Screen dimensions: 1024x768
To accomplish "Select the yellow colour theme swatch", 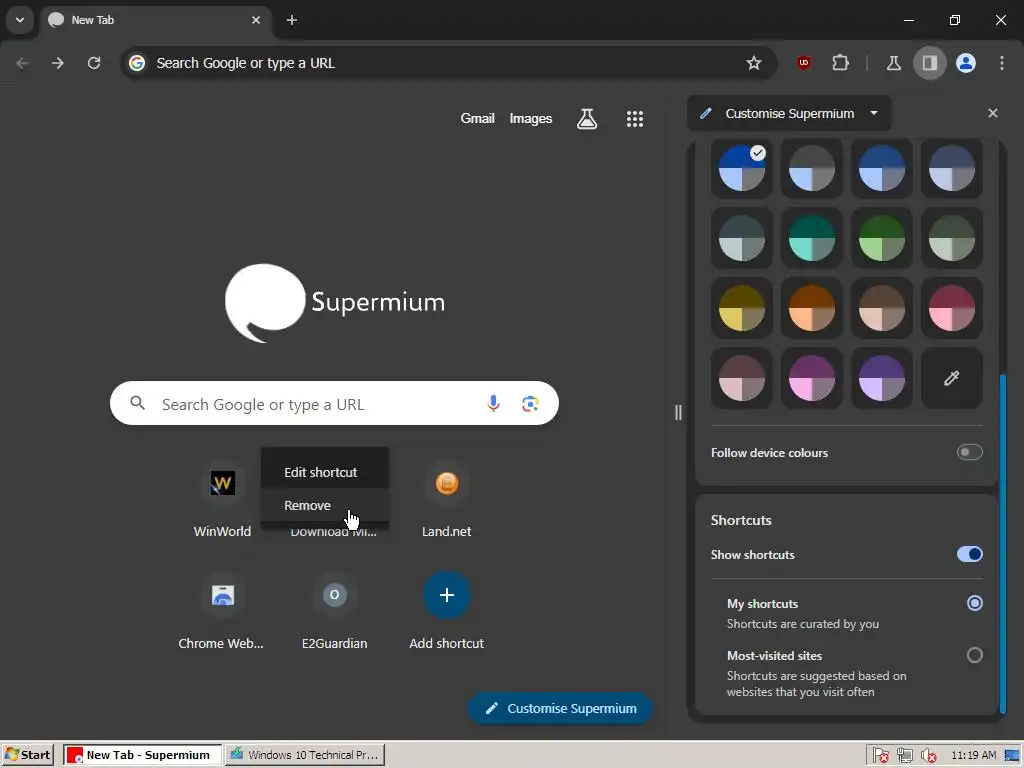I will (741, 308).
